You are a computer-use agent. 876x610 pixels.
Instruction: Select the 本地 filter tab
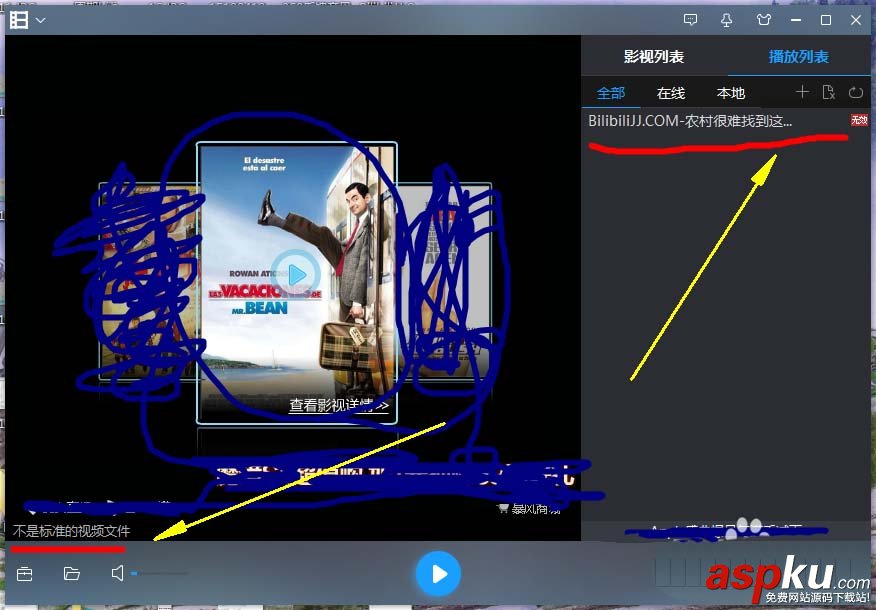[x=730, y=92]
